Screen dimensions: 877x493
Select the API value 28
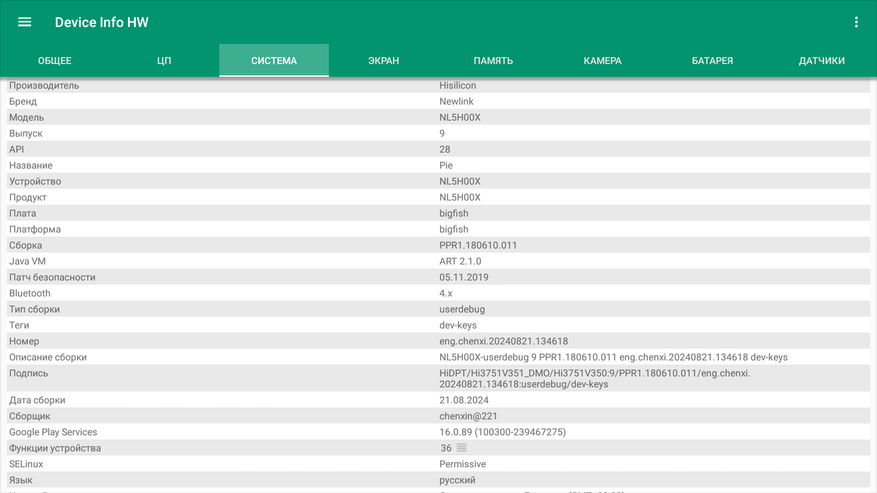point(445,149)
